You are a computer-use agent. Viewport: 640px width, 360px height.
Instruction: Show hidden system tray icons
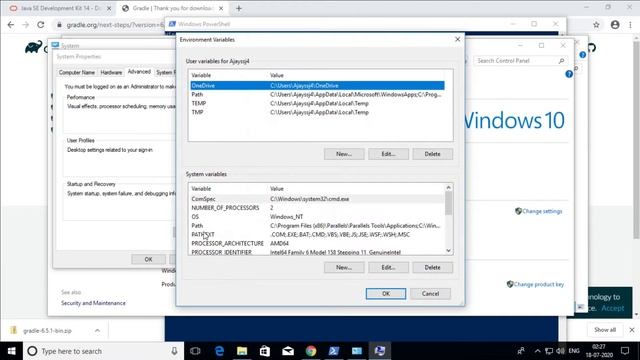538,351
